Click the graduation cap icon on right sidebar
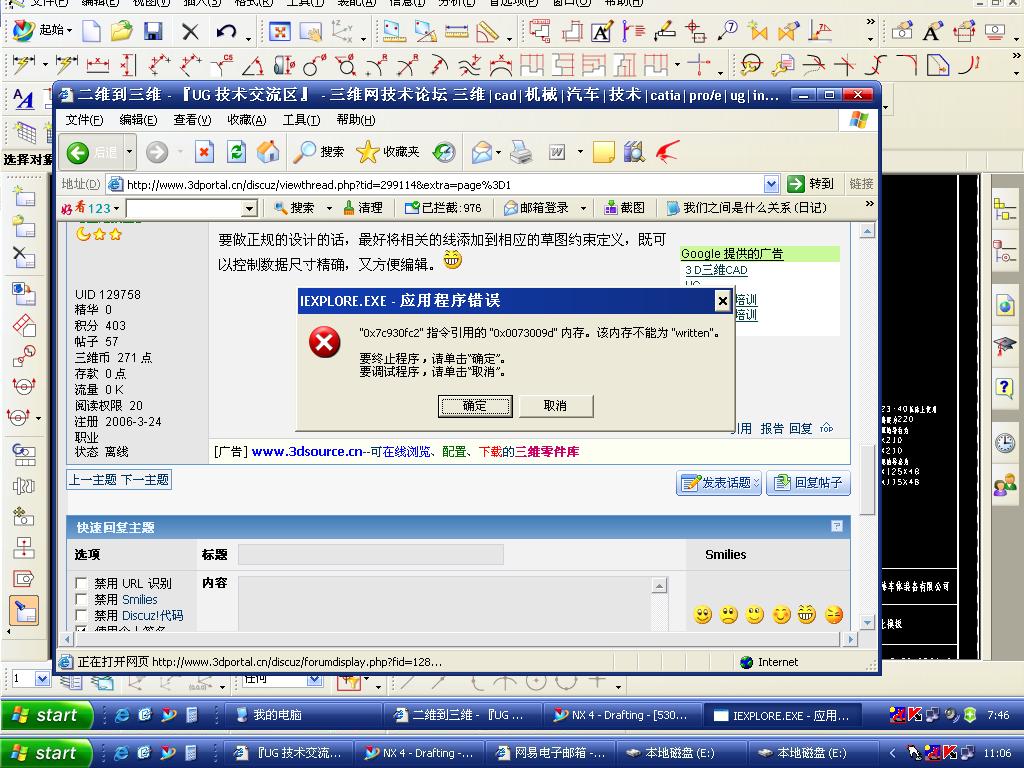 point(1004,346)
